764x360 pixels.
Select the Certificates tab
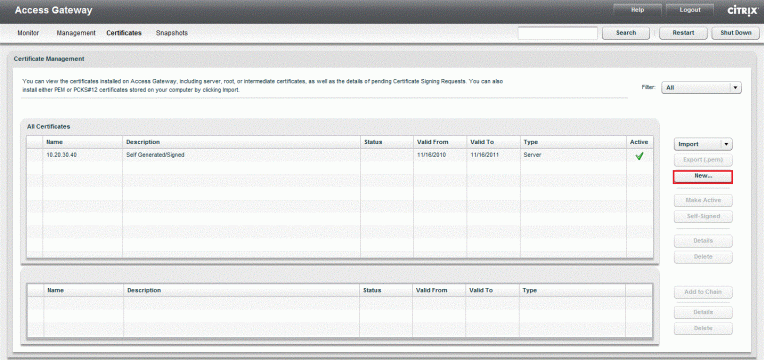124,33
